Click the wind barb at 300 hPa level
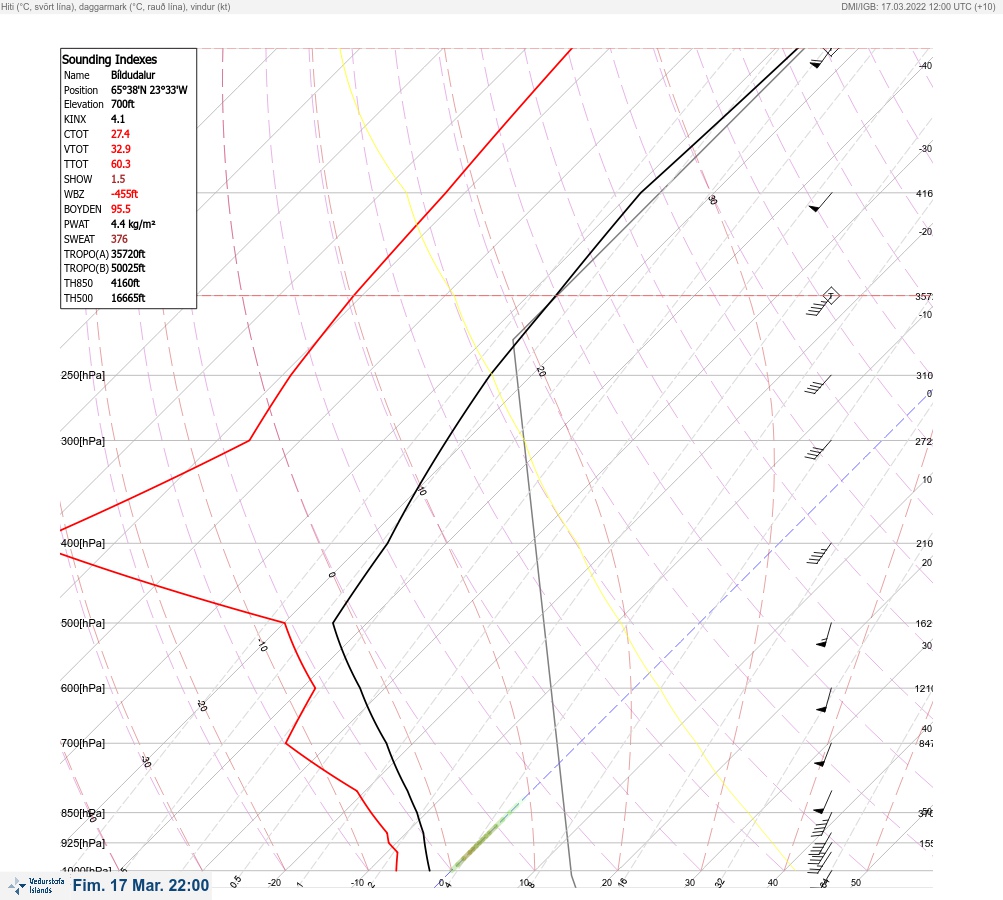The width and height of the screenshot is (1003, 900). [x=818, y=450]
